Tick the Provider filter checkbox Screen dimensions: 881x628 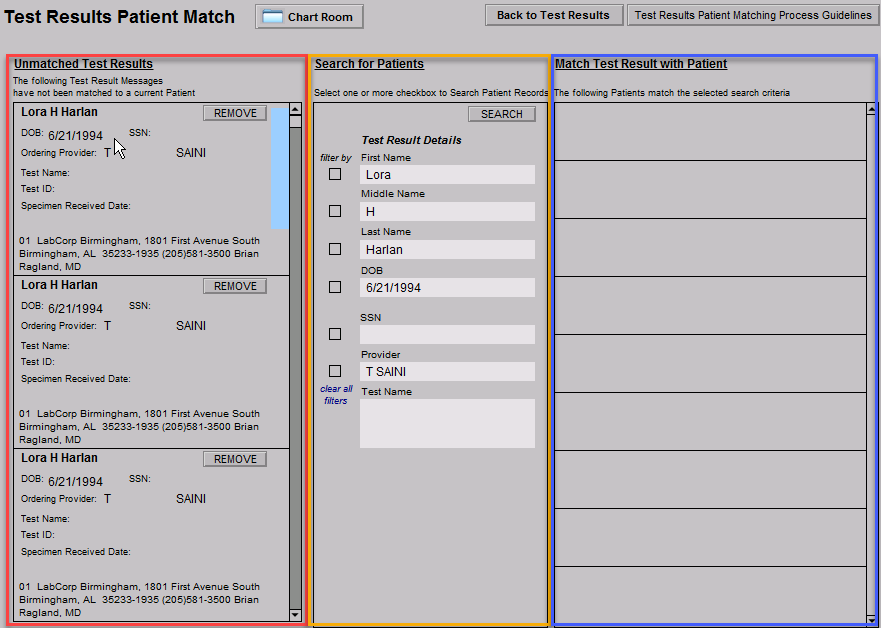[x=335, y=371]
